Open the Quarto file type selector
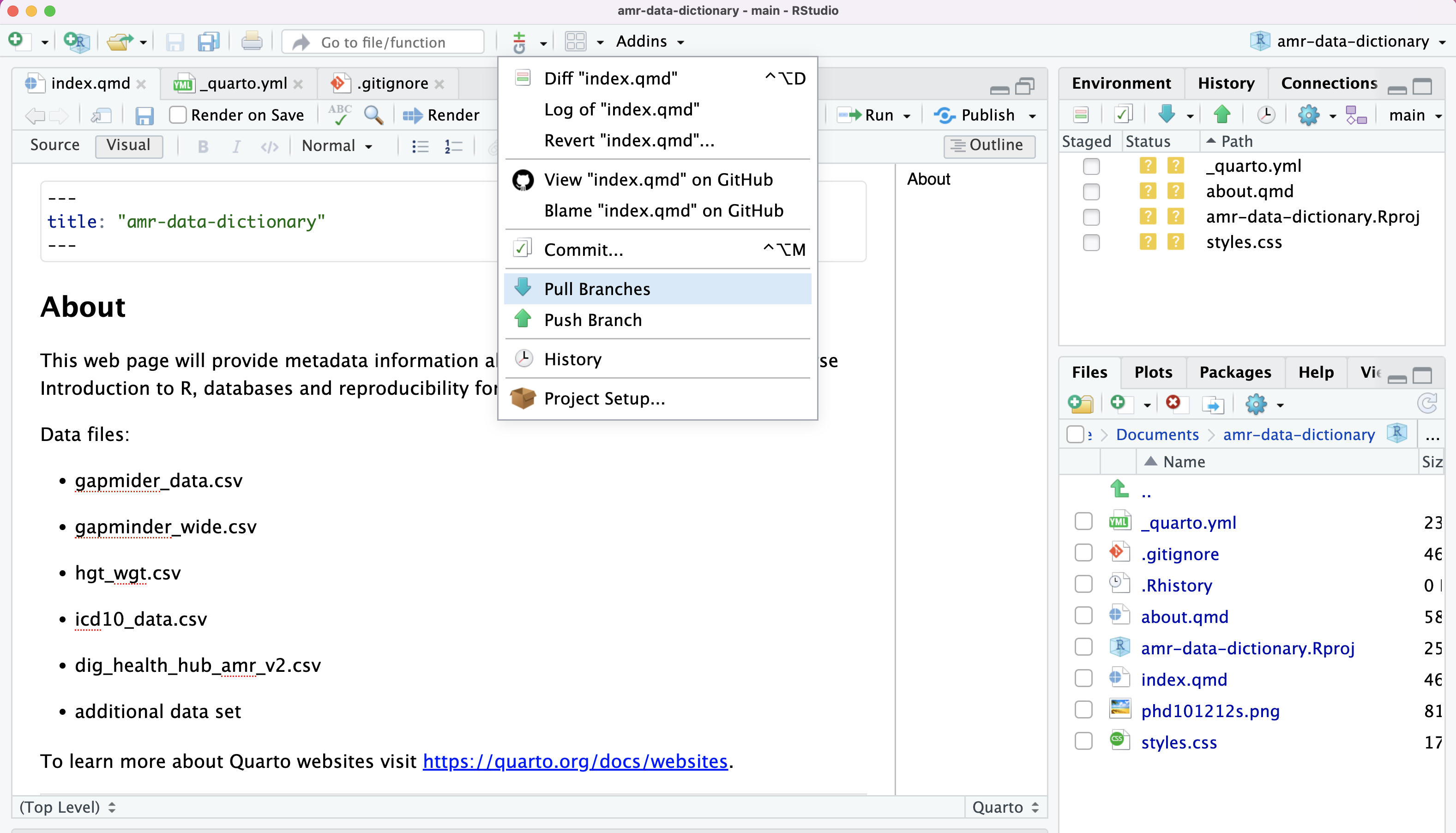The image size is (1456, 833). tap(1006, 807)
